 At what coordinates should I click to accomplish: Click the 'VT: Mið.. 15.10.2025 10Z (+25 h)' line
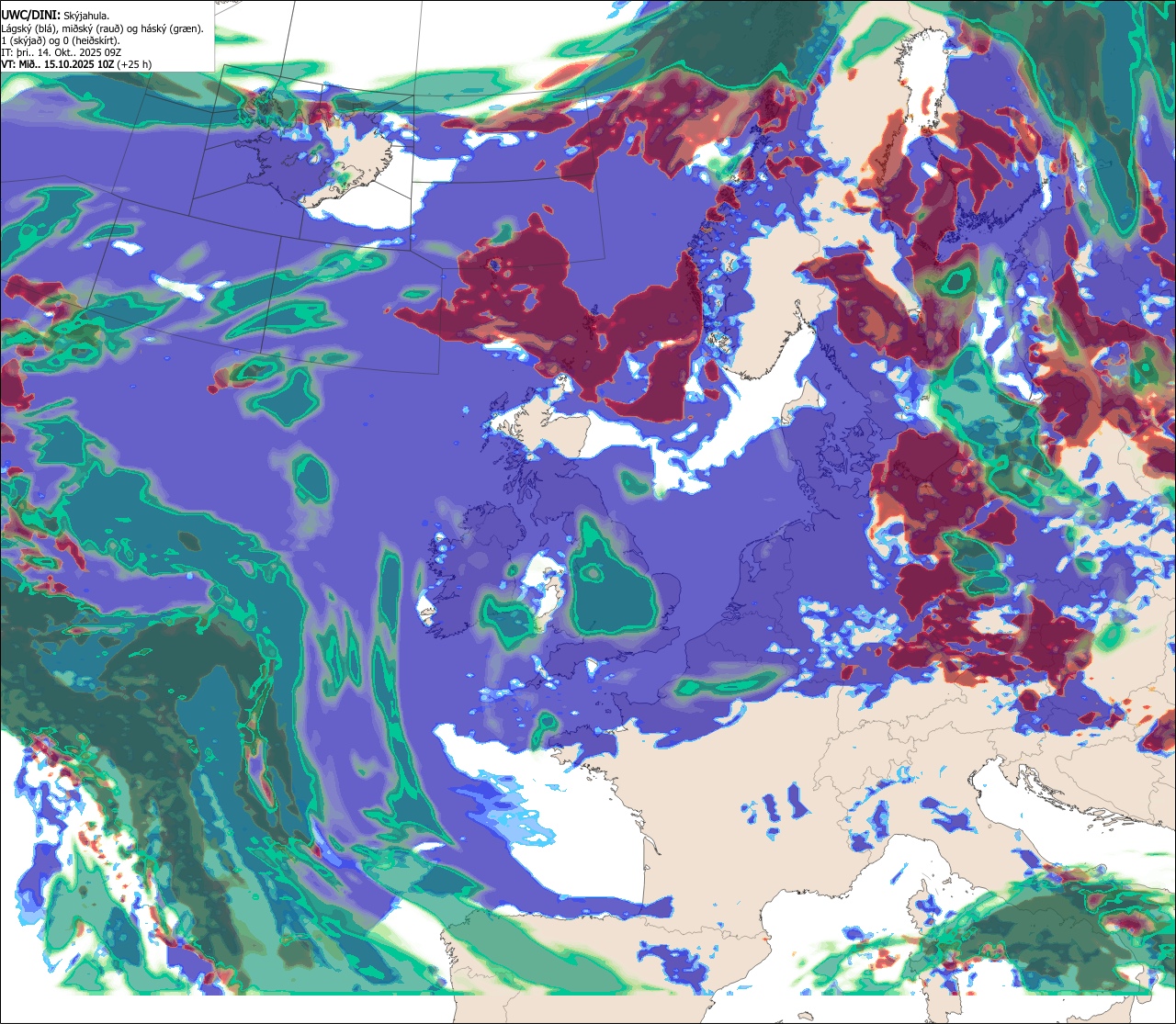point(76,64)
